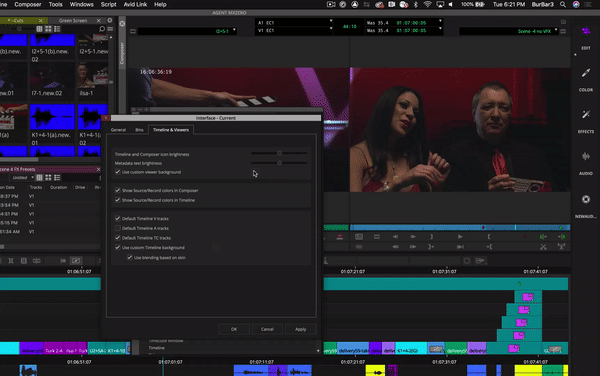The width and height of the screenshot is (600, 376).
Task: Open Untitled bin view dropdown
Action: (22, 177)
